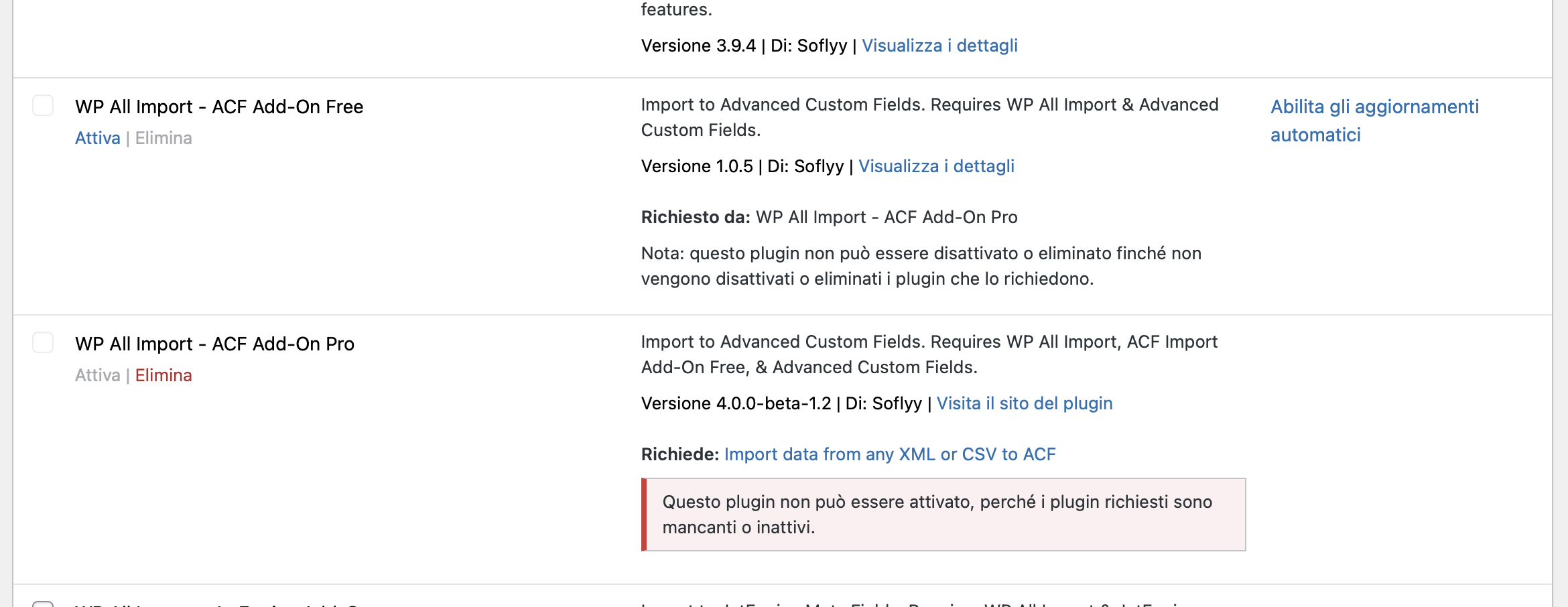This screenshot has height=607, width=1568.
Task: Tick the checkbox for ACF Add-On Free
Action: click(x=43, y=105)
